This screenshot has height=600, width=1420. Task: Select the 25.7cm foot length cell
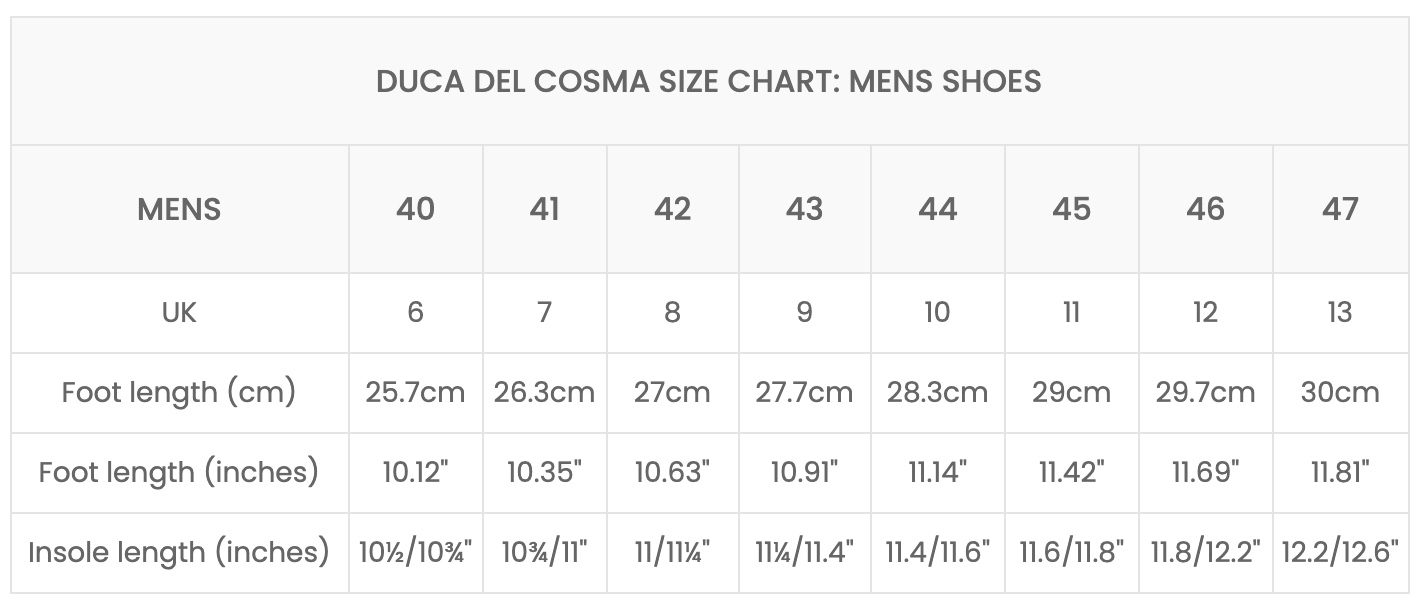(x=416, y=393)
